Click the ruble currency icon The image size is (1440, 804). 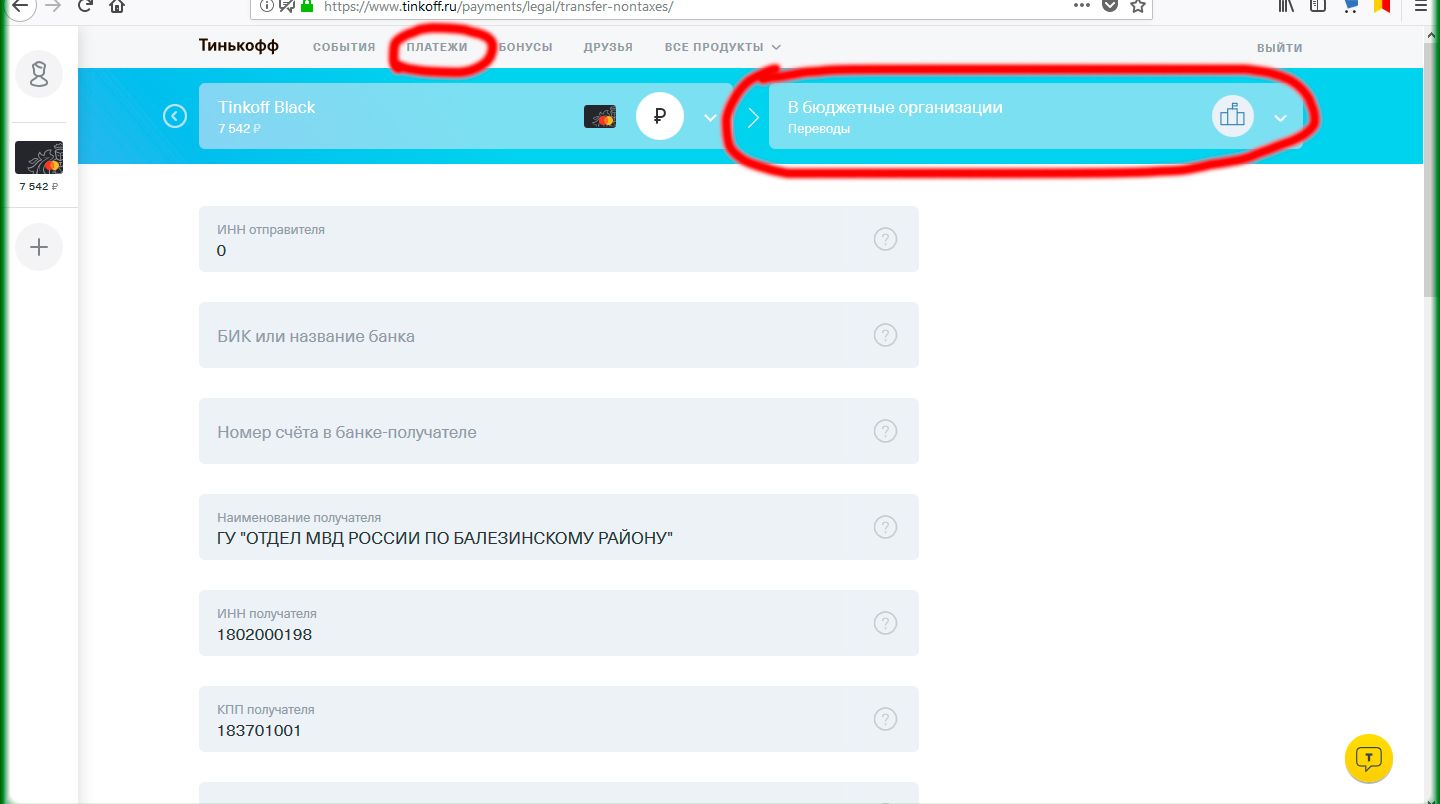659,117
